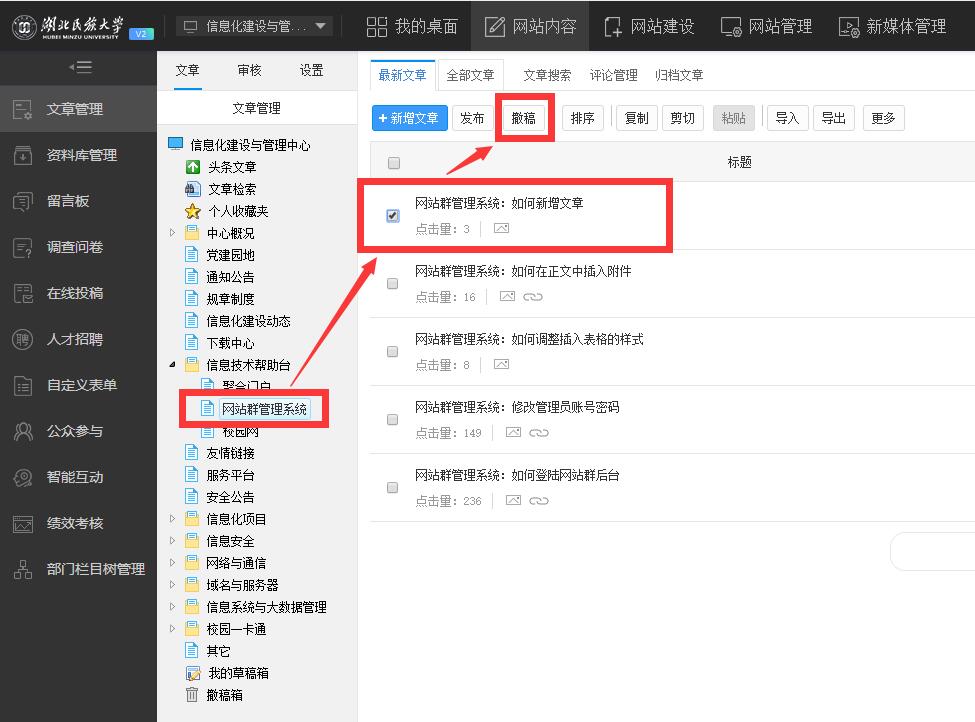This screenshot has height=722, width=975.
Task: Uncheck the 如何新增文章 article checkbox
Action: [393, 215]
